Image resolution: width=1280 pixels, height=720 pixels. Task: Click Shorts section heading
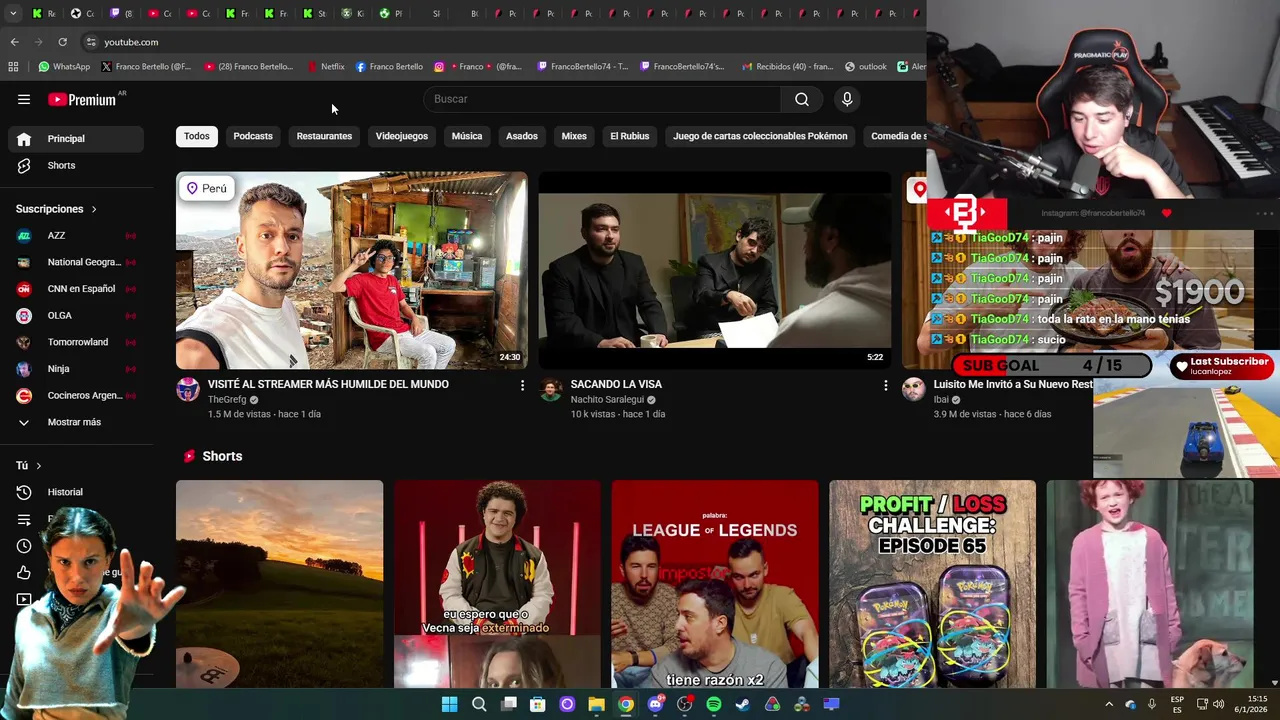(x=222, y=456)
